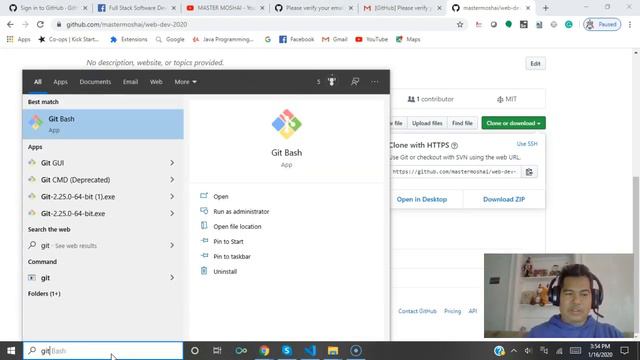The height and width of the screenshot is (360, 640).
Task: Select the All search tab
Action: coord(38,82)
